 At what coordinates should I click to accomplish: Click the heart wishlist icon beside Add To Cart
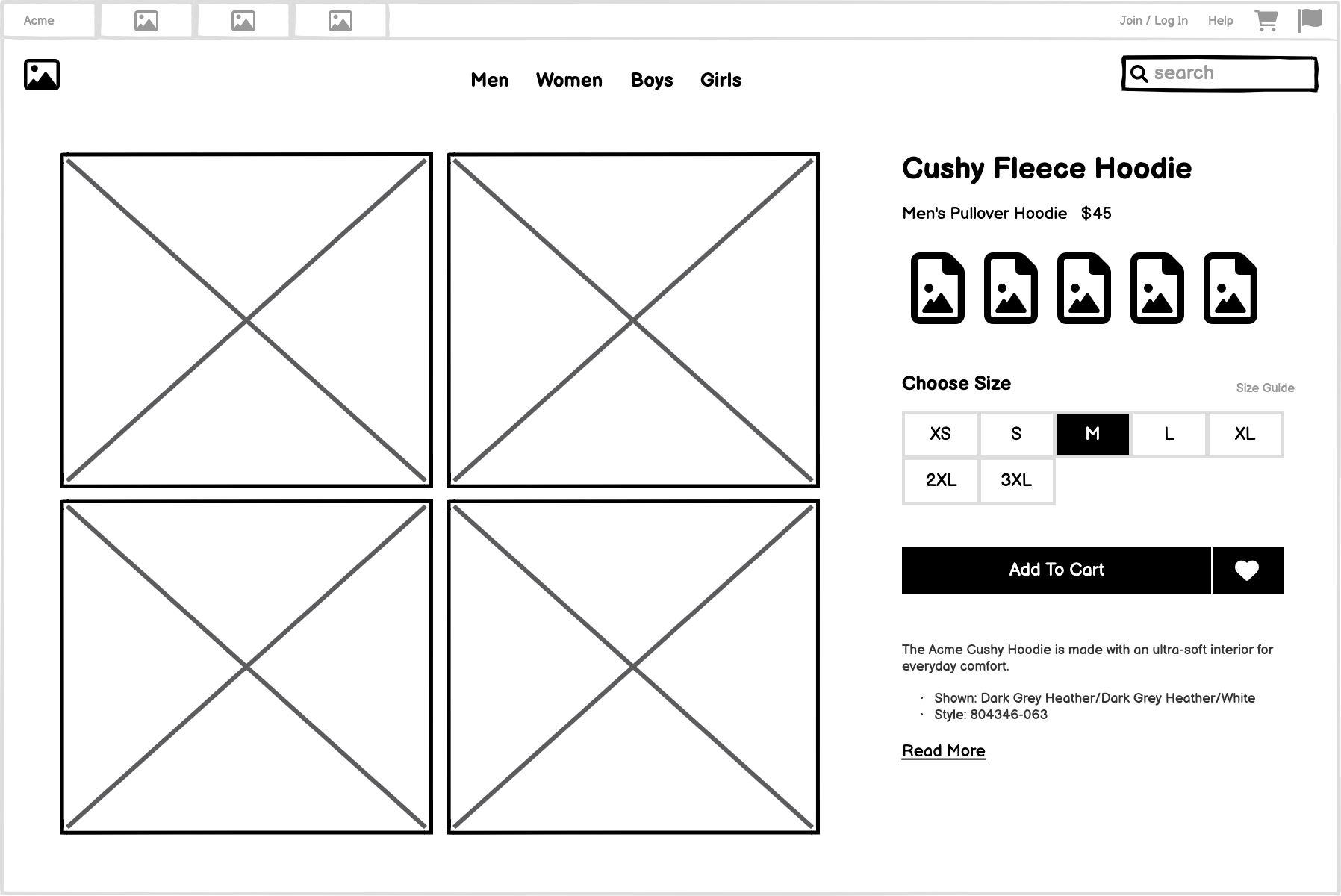point(1248,570)
